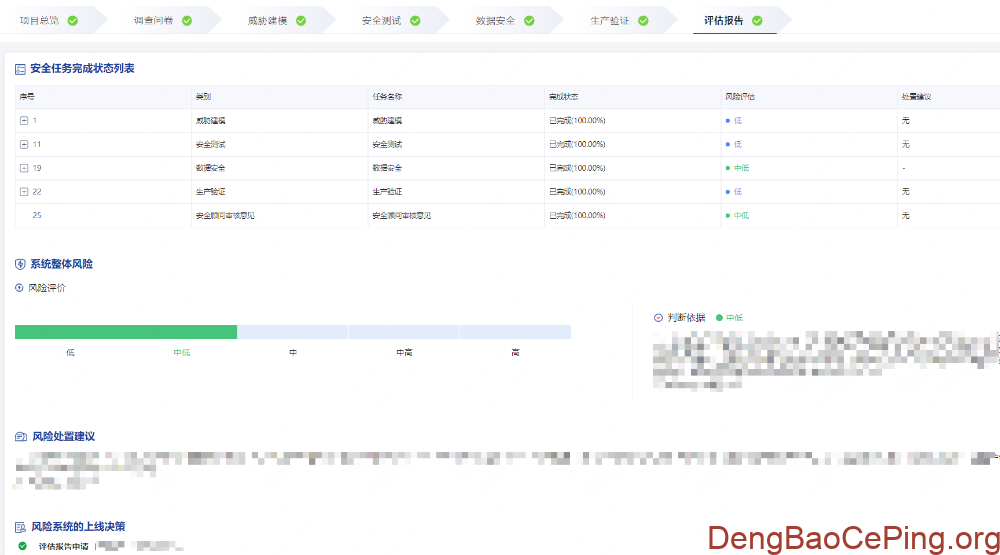The height and width of the screenshot is (555, 1000).
Task: Collapse row 1 威胁建模 with its toggle
Action: (24, 121)
